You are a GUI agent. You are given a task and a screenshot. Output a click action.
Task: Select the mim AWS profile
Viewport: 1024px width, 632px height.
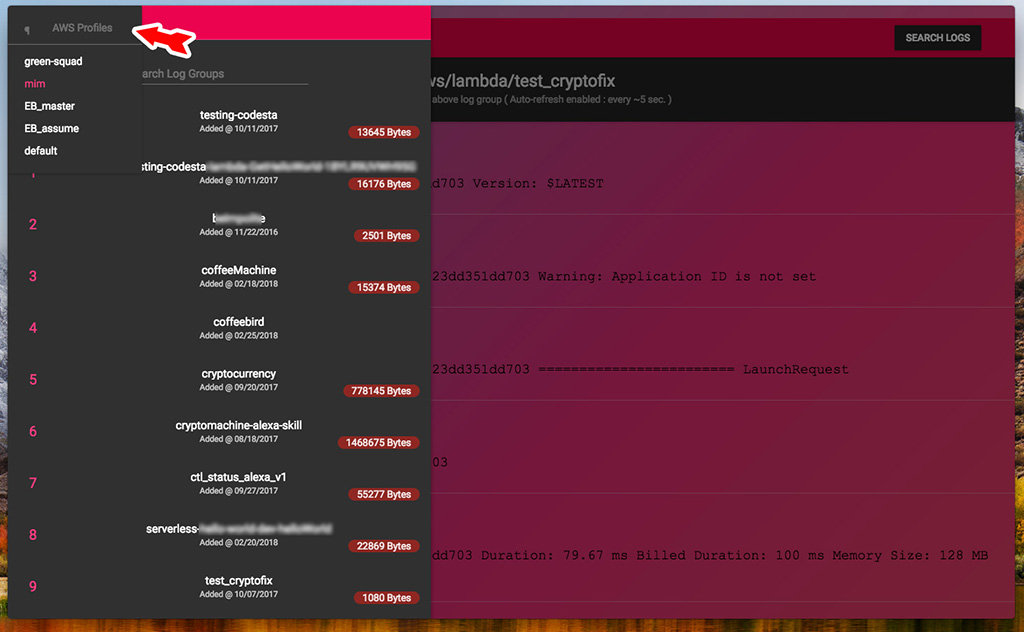pyautogui.click(x=35, y=84)
